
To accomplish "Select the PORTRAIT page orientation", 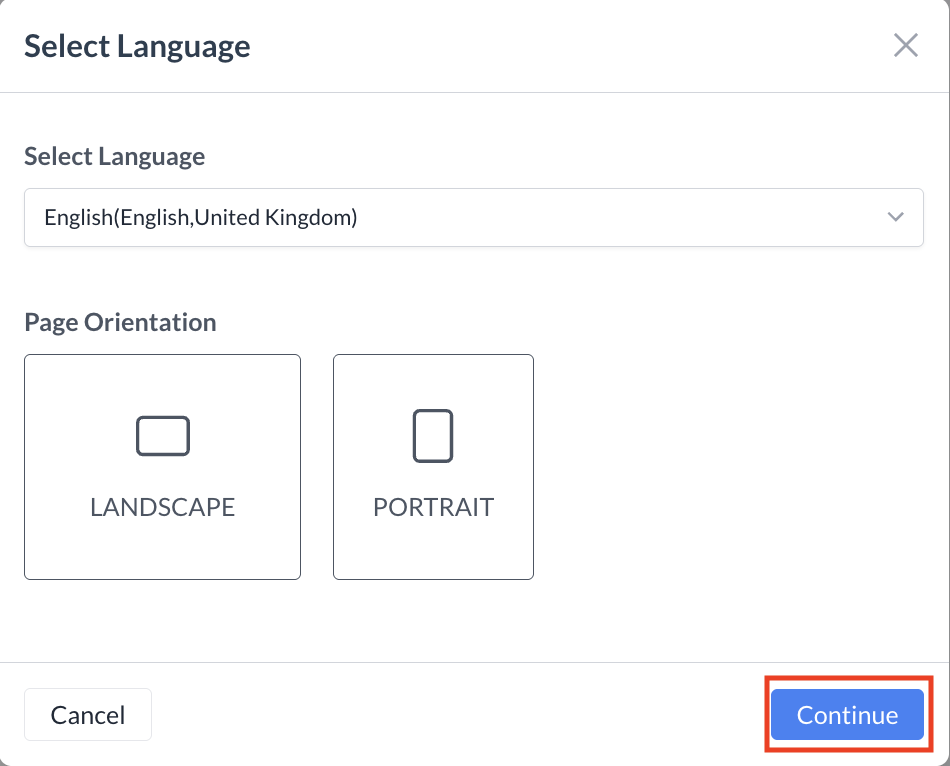I will [433, 466].
